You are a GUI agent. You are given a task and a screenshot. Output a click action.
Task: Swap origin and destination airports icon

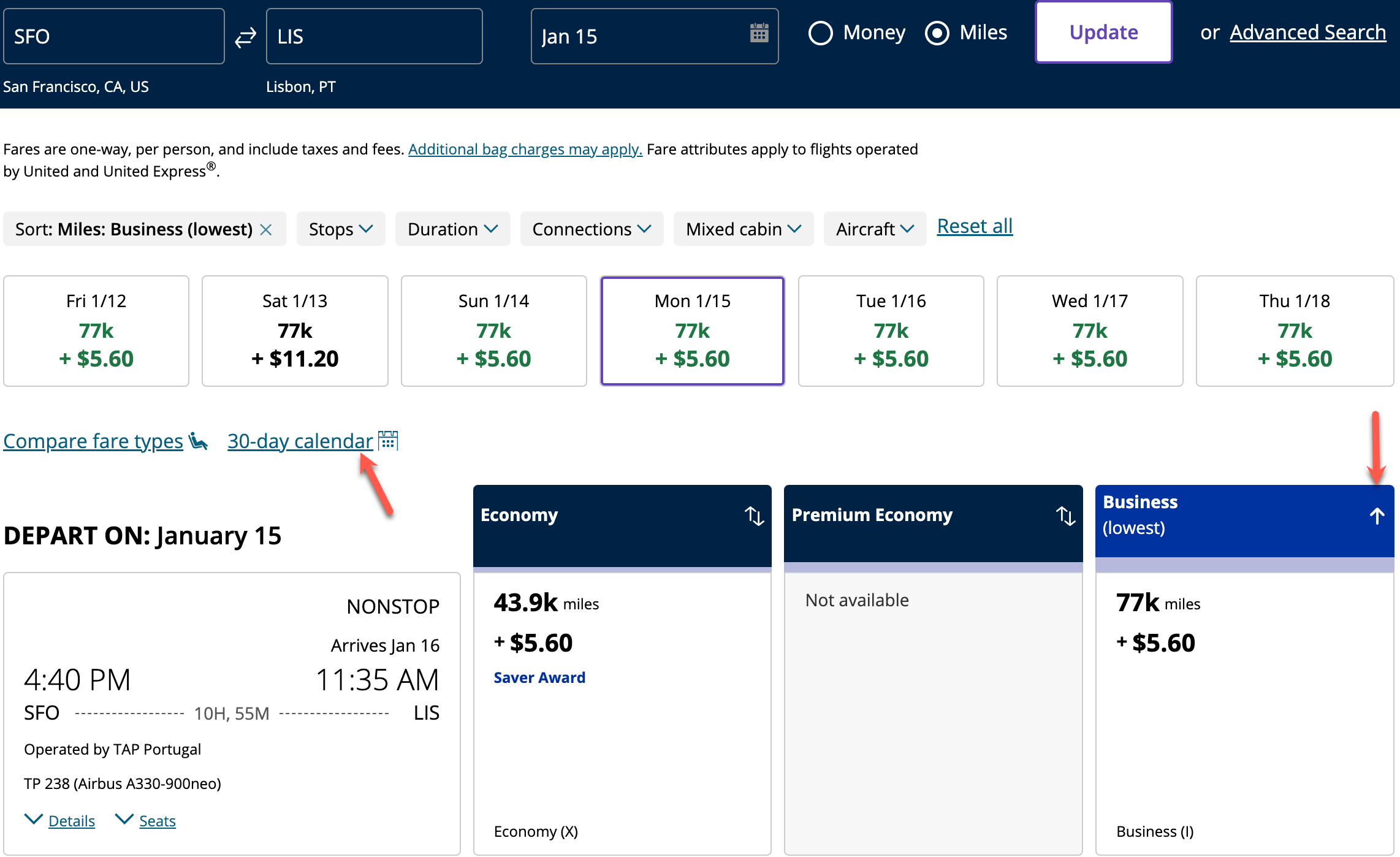coord(245,37)
